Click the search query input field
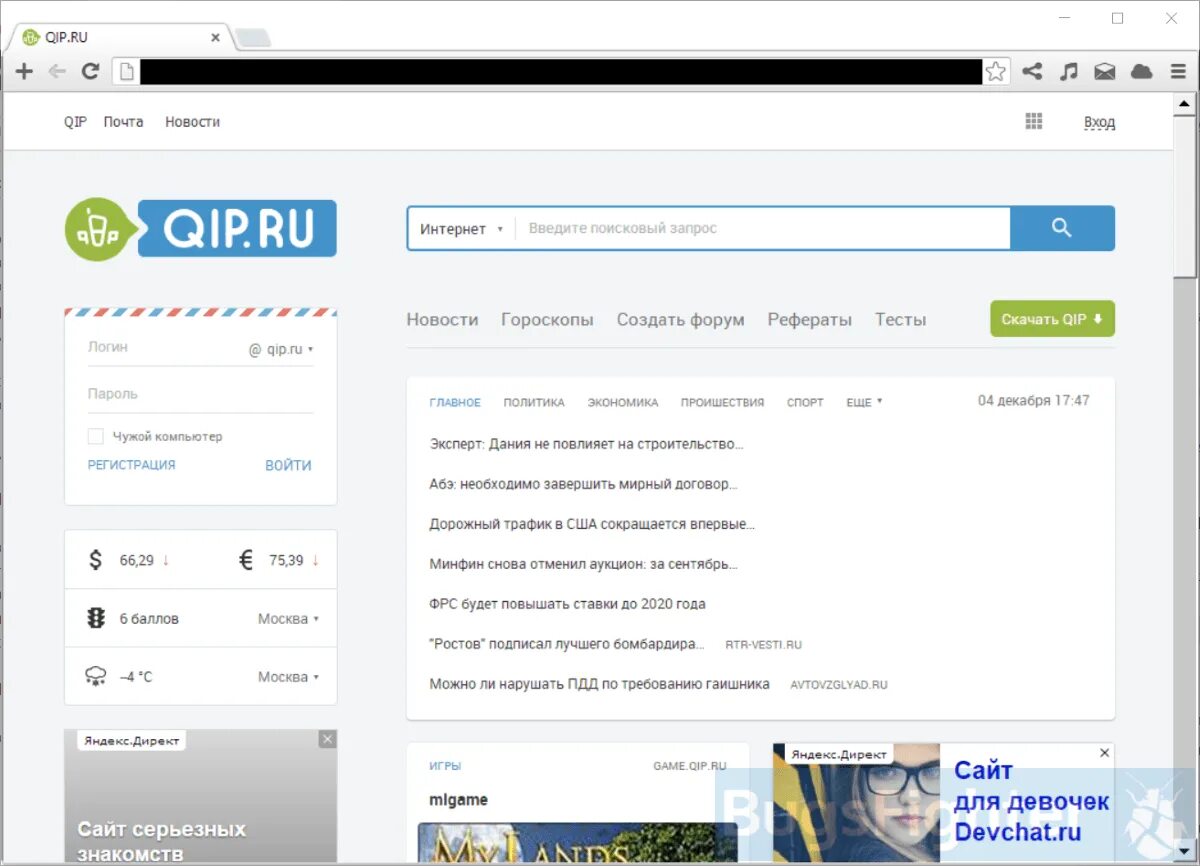The width and height of the screenshot is (1200, 866). point(763,228)
